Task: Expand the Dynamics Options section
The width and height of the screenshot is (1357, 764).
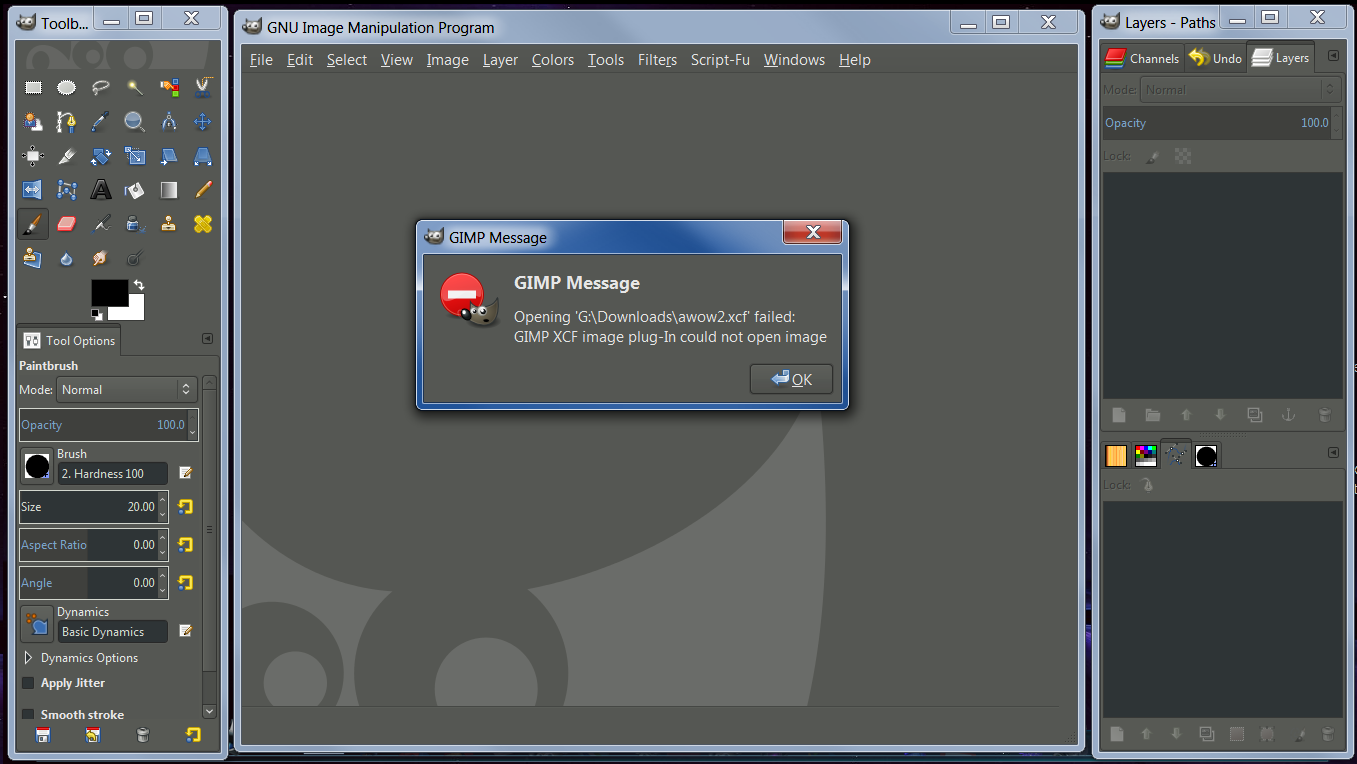Action: tap(30, 657)
